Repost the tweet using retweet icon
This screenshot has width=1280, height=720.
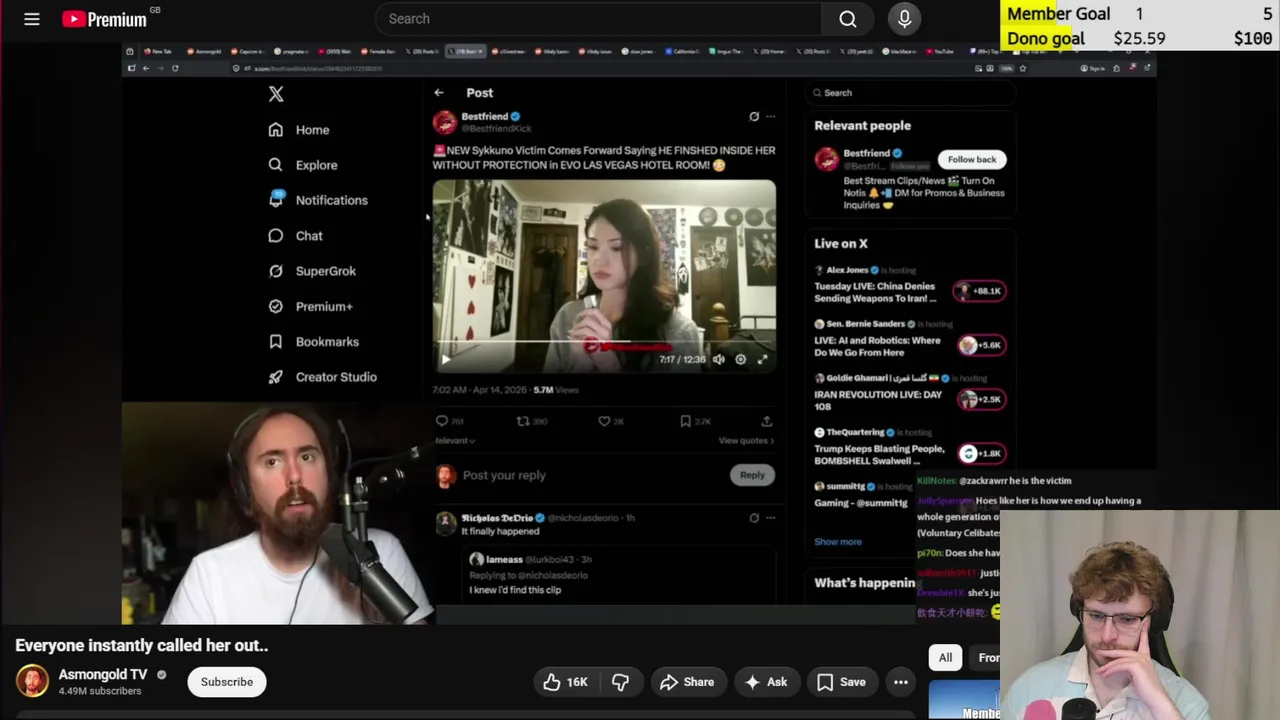(x=522, y=421)
